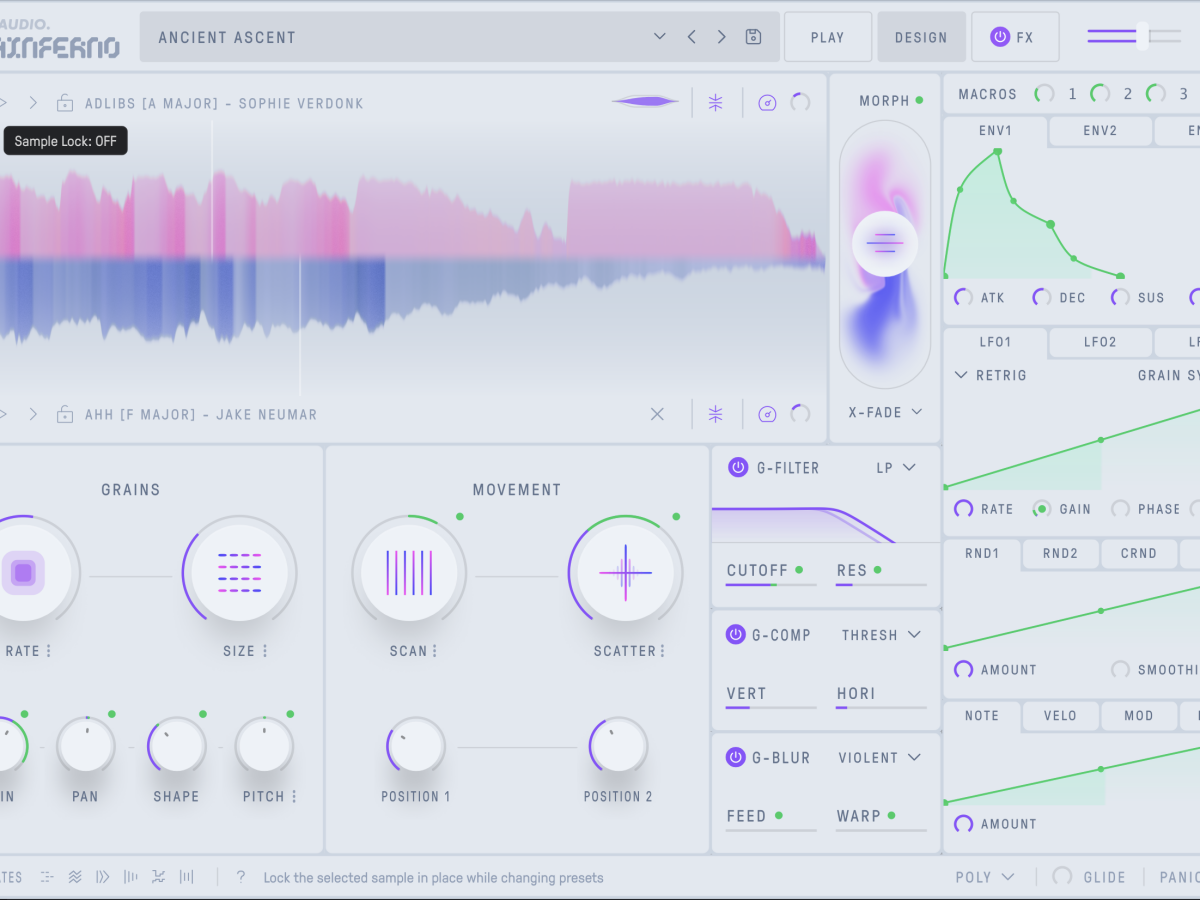1200x900 pixels.
Task: Select the LFO2 tab
Action: tap(1100, 342)
